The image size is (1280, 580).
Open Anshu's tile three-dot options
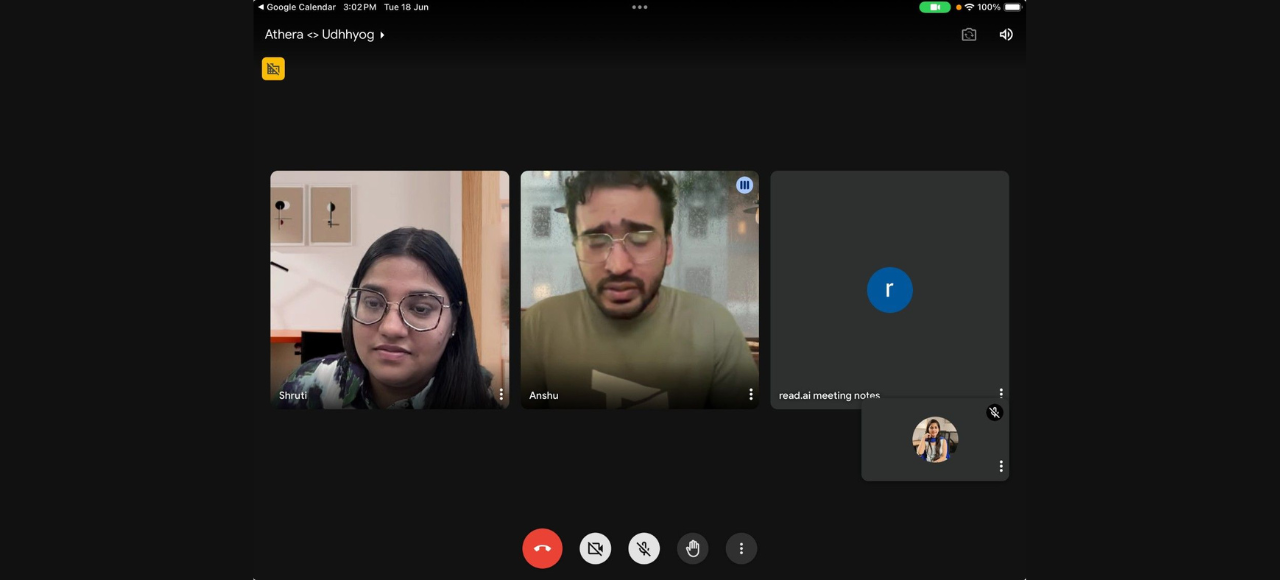[751, 395]
